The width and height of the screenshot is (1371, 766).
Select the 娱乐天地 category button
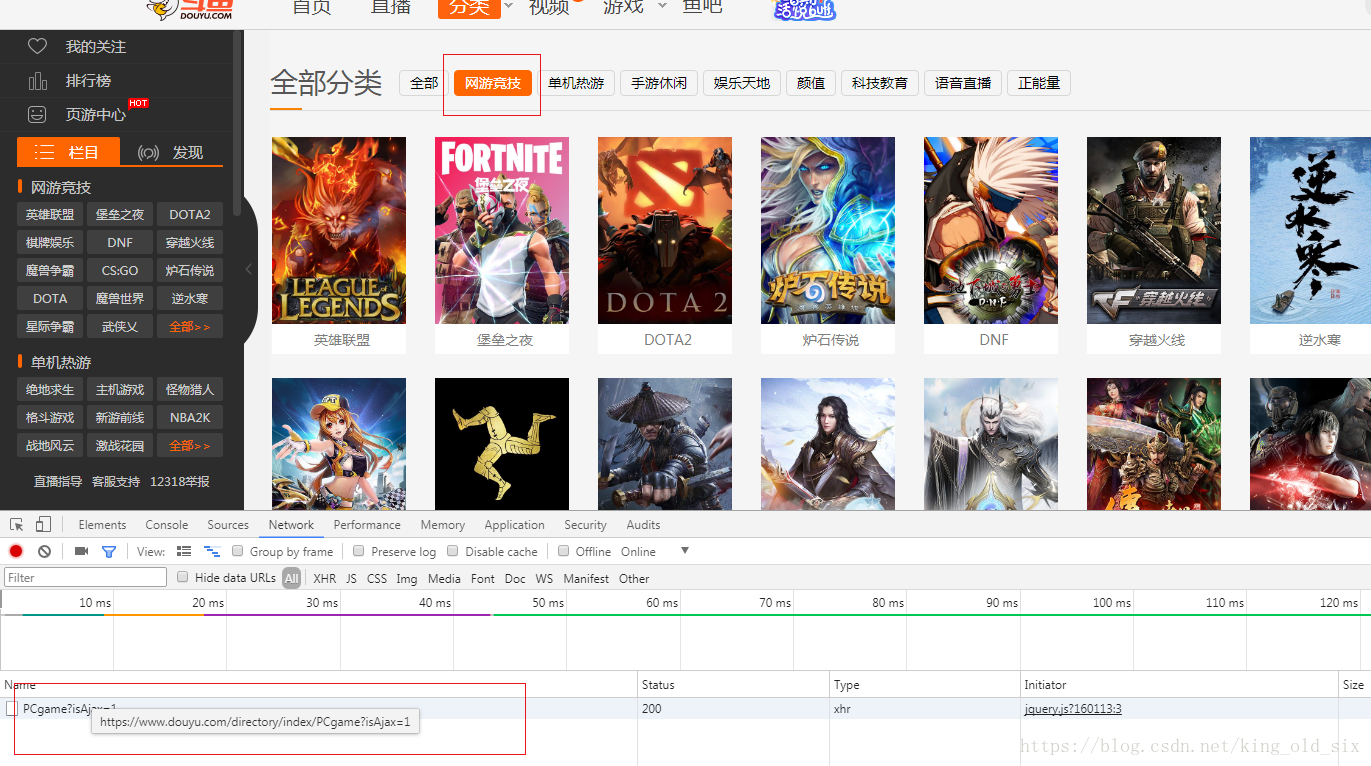tap(742, 83)
